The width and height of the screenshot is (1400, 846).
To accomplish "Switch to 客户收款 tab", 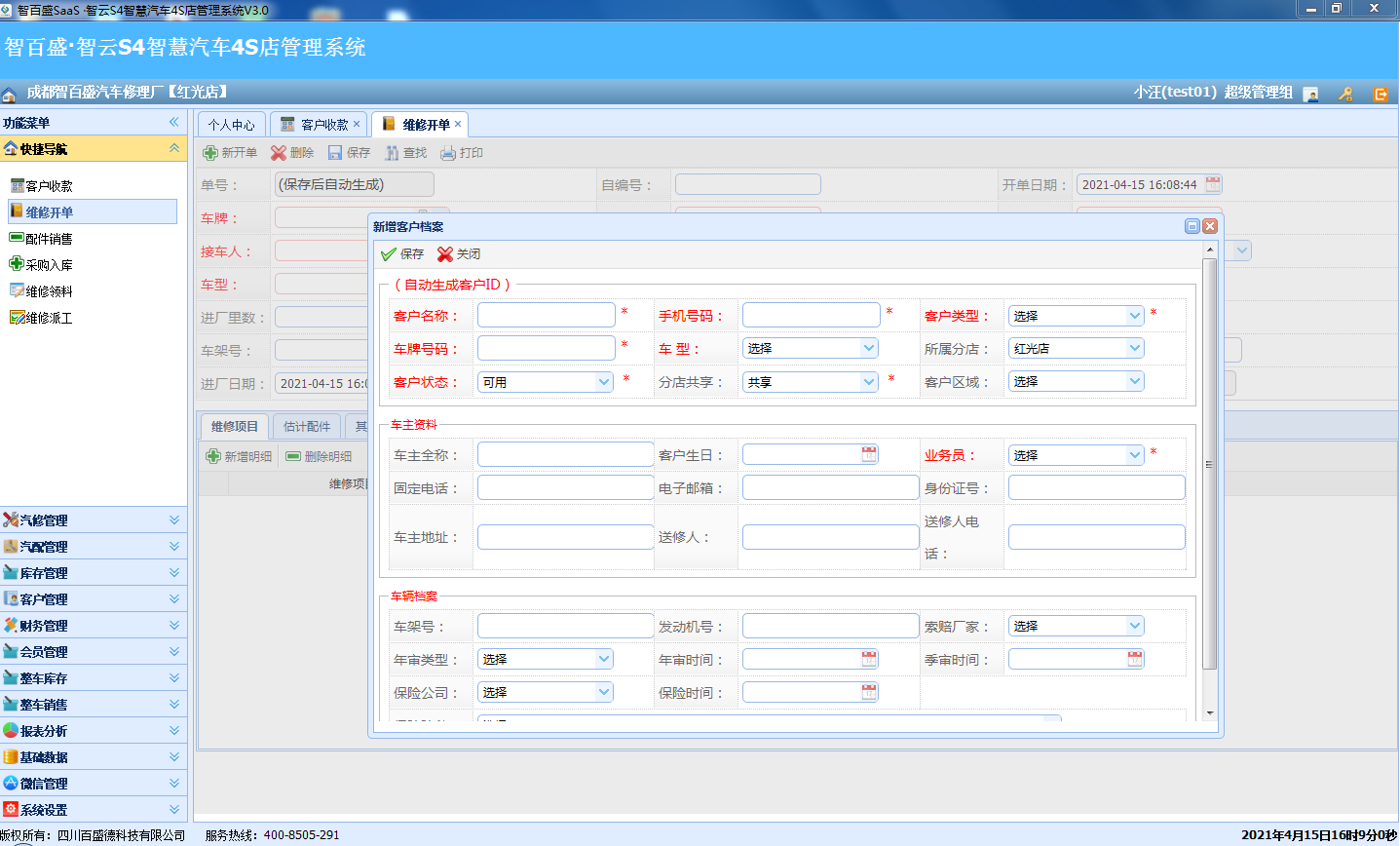I will (x=319, y=125).
